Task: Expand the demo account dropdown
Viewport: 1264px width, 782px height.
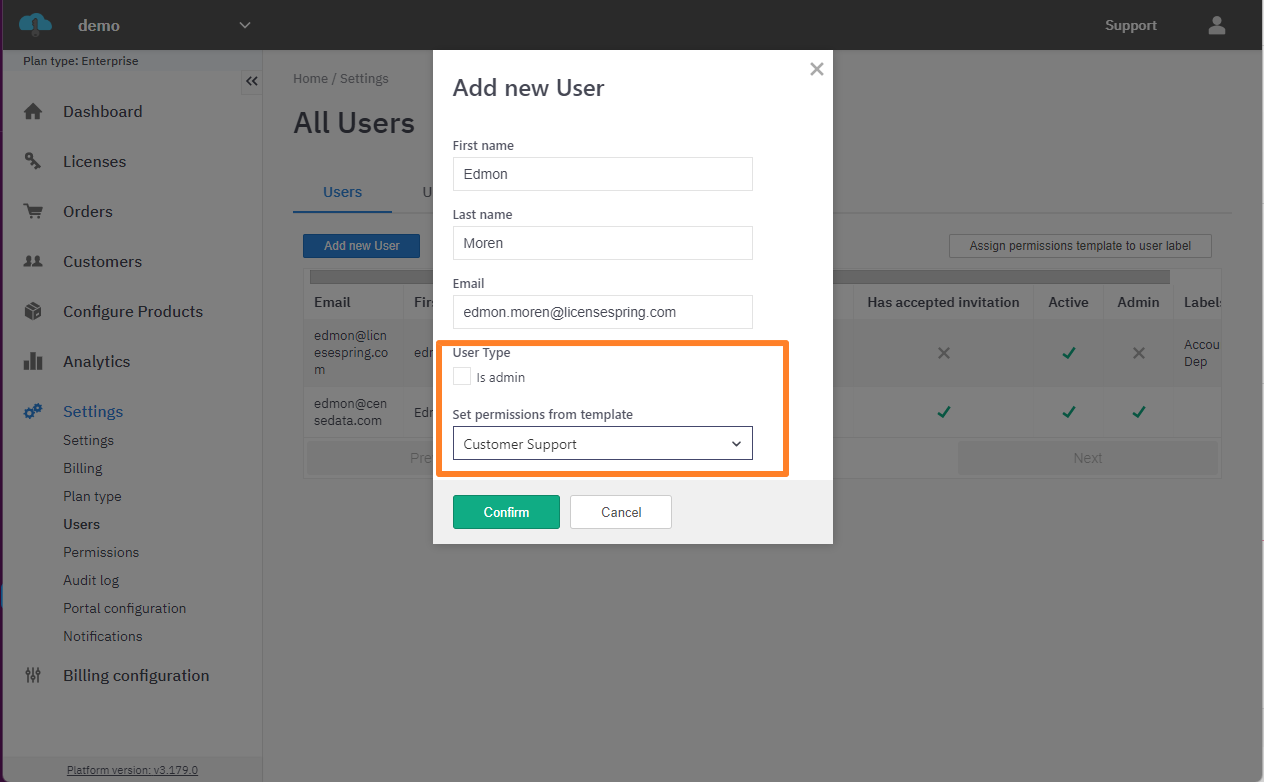Action: pyautogui.click(x=245, y=26)
